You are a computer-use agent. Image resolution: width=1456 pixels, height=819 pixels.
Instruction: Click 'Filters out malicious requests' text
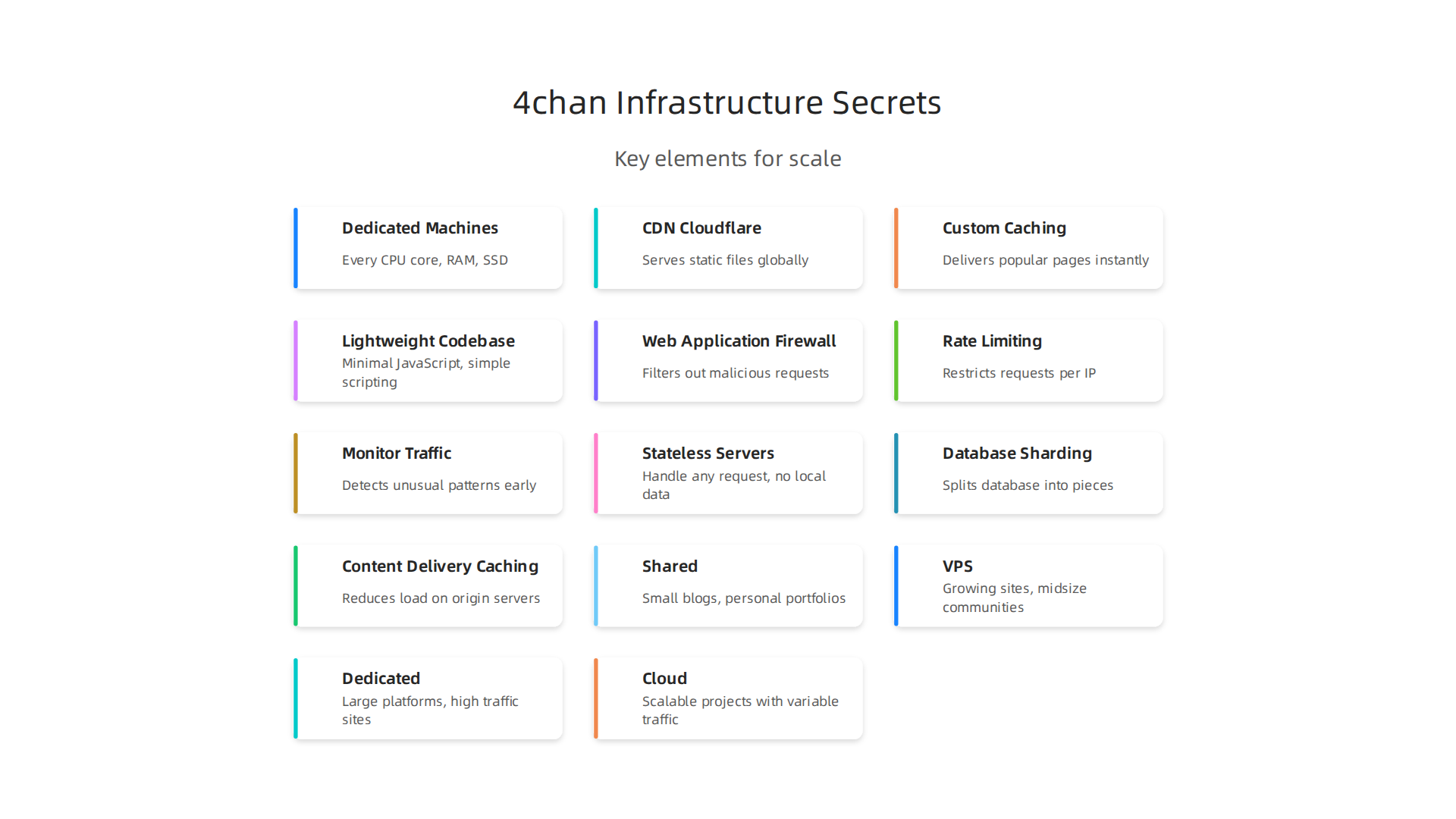coord(736,373)
